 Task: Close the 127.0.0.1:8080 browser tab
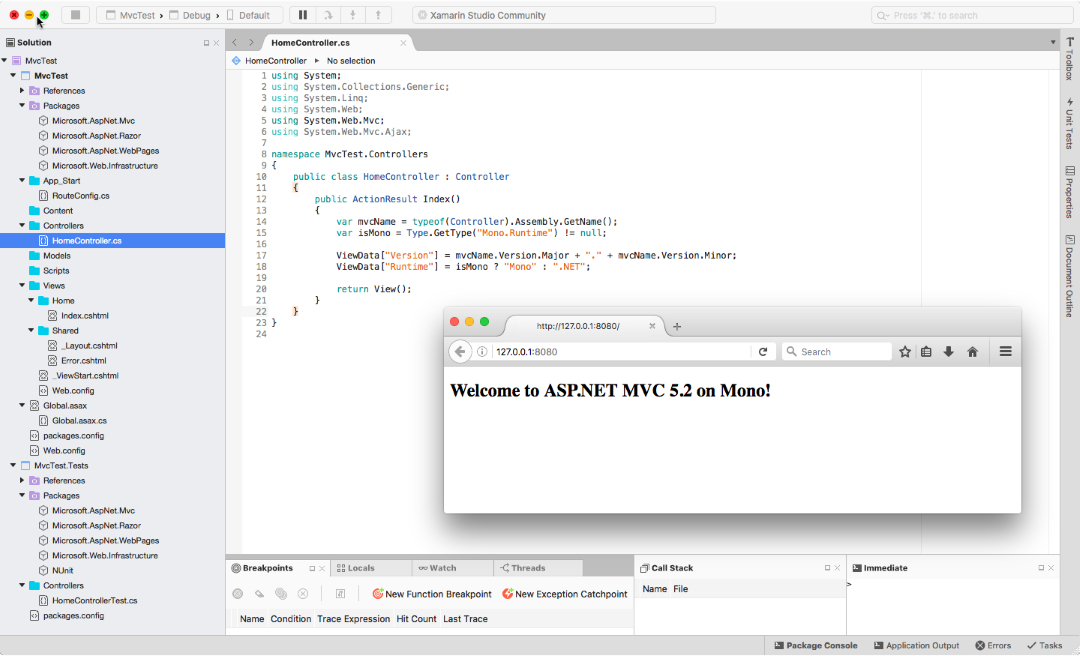[652, 326]
